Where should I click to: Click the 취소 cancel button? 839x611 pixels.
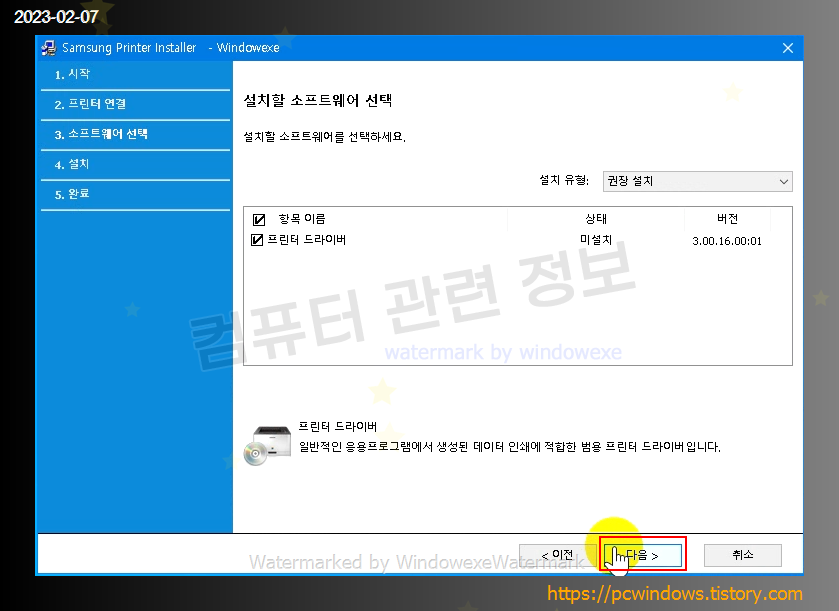(743, 555)
